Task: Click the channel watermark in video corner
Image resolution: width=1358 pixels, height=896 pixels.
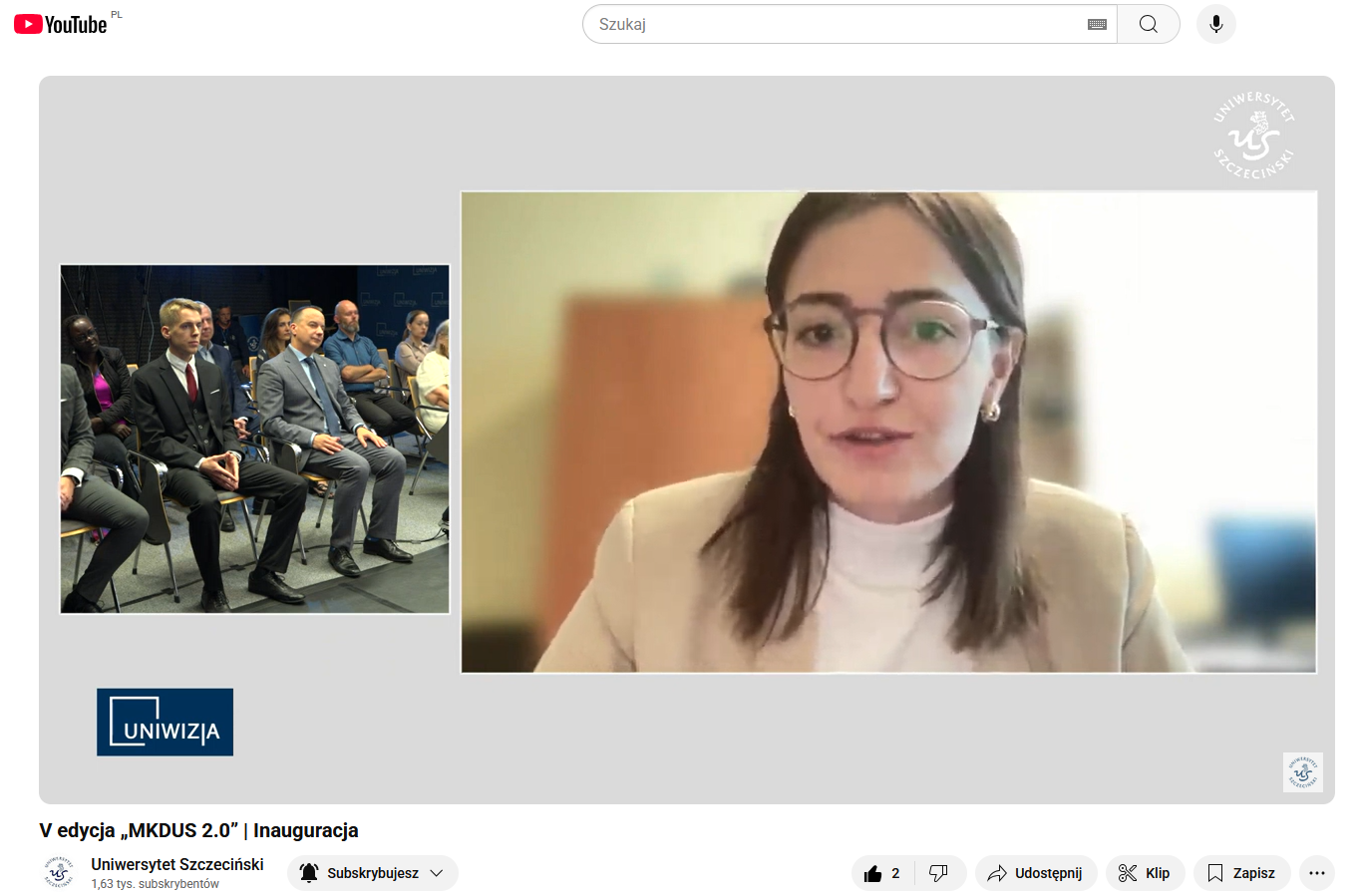Action: [1302, 772]
